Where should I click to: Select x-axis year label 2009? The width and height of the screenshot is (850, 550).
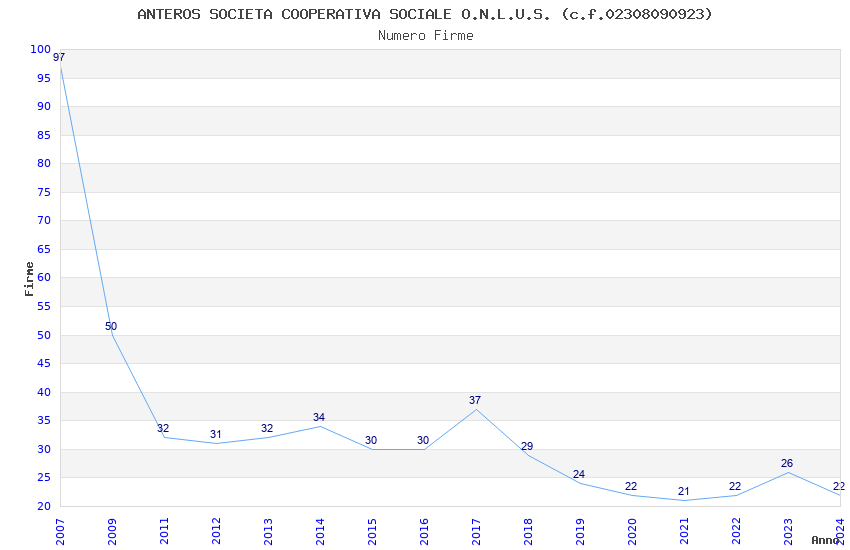112,531
